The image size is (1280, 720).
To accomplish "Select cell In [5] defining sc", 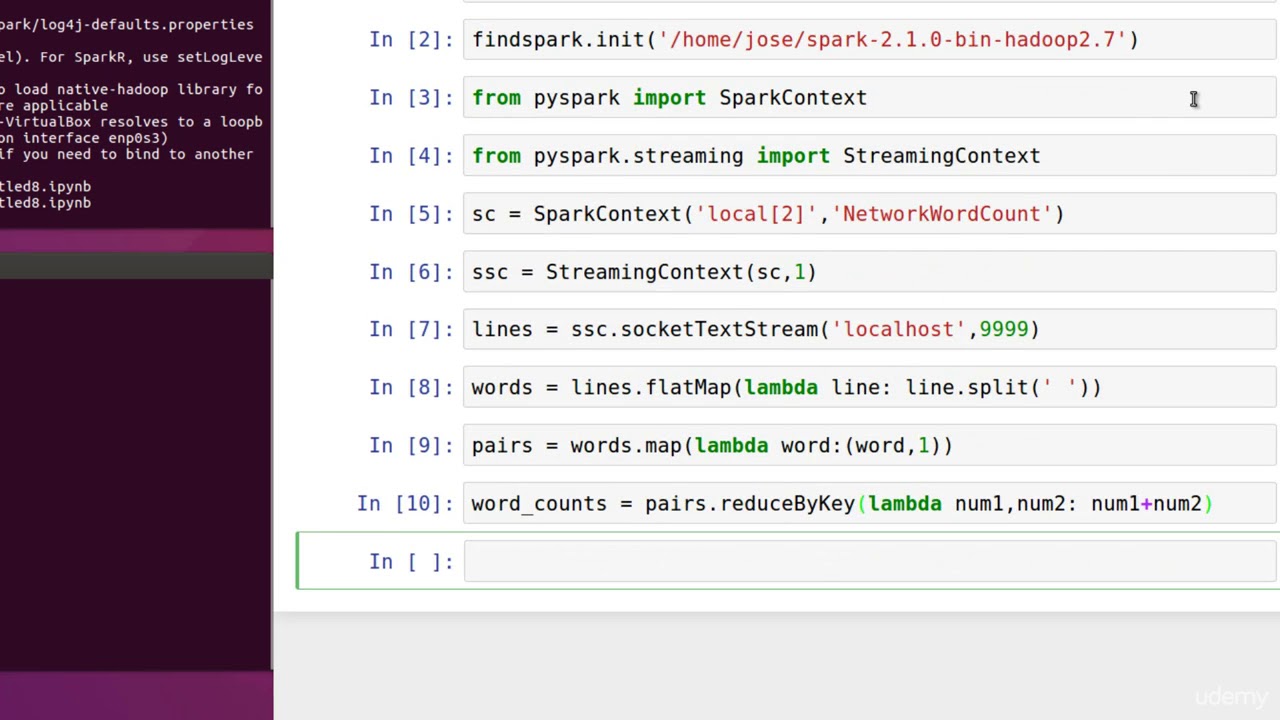I will pos(870,213).
